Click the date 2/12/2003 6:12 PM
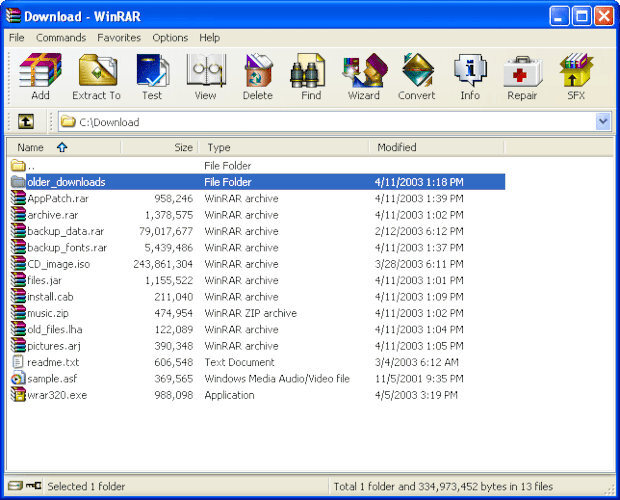 tap(419, 231)
